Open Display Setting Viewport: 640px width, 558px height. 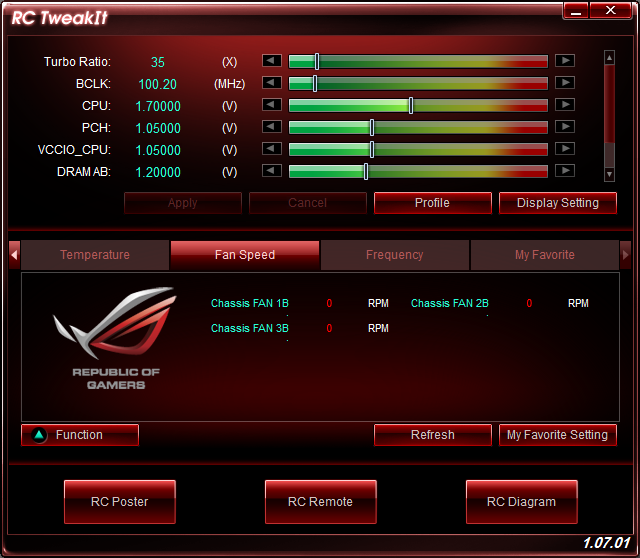pos(558,203)
